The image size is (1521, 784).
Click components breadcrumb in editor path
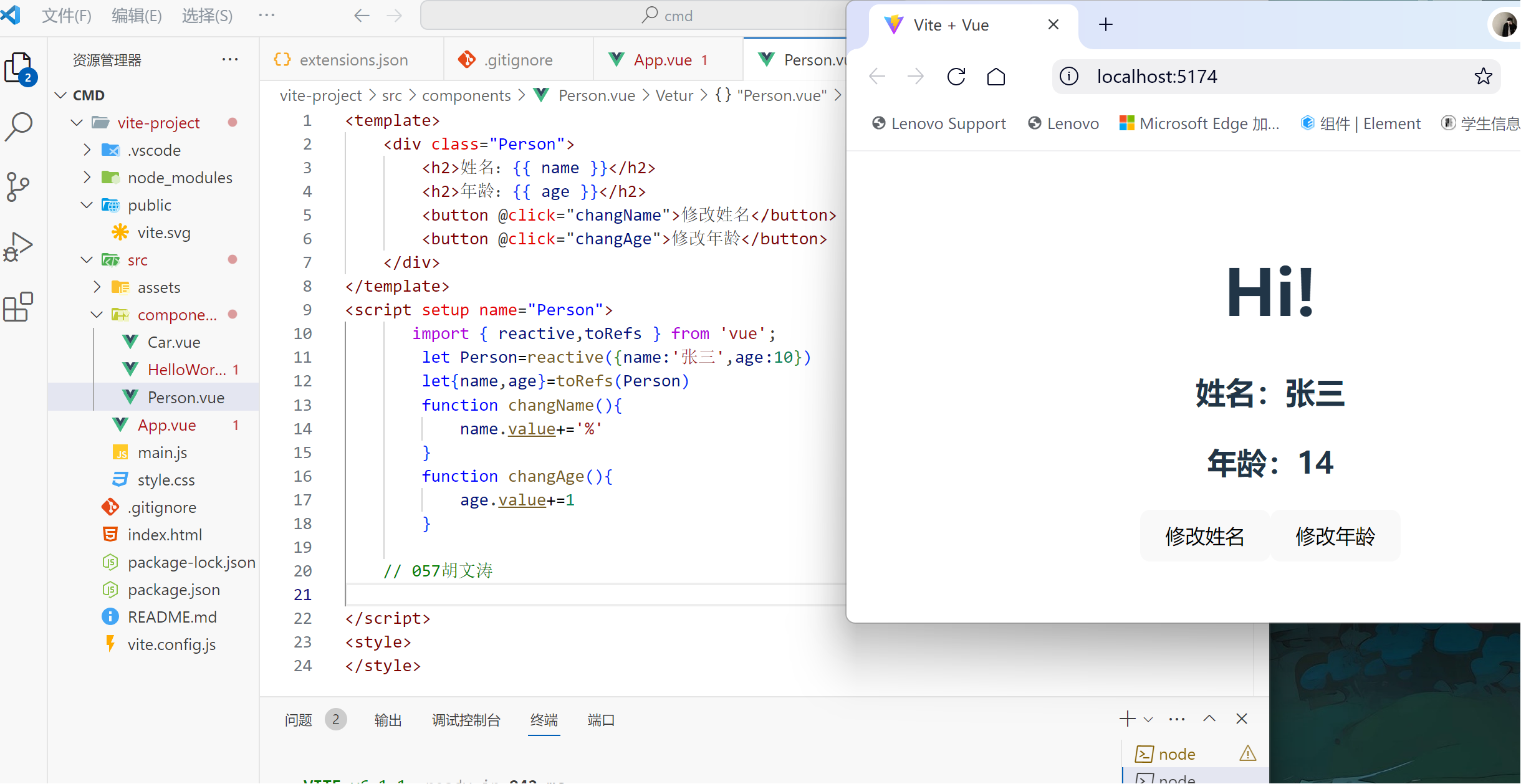tap(466, 95)
